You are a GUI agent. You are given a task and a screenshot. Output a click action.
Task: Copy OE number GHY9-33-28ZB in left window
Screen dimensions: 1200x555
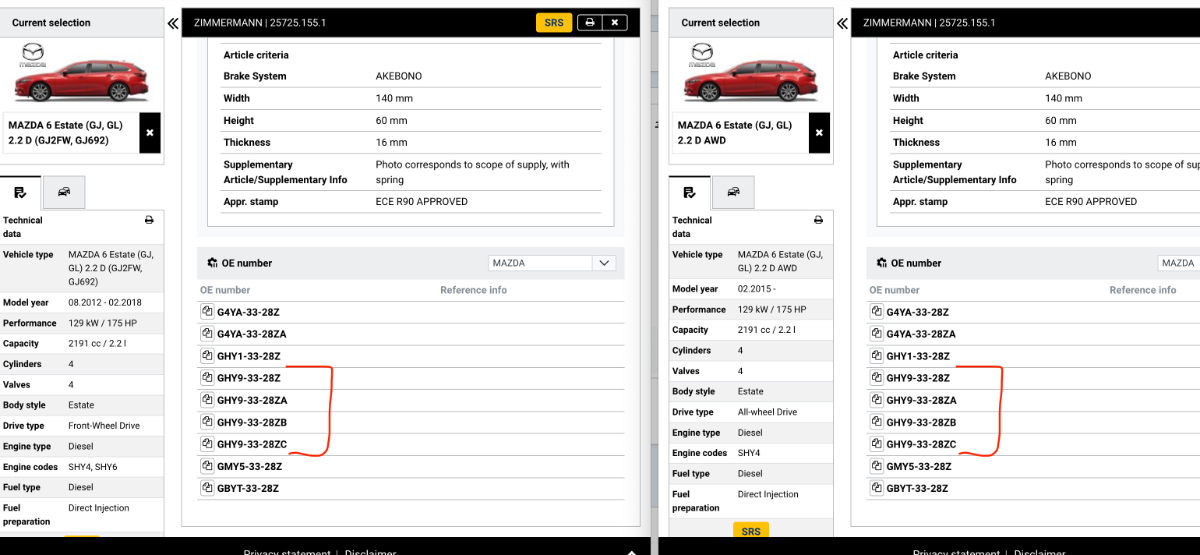click(x=208, y=422)
